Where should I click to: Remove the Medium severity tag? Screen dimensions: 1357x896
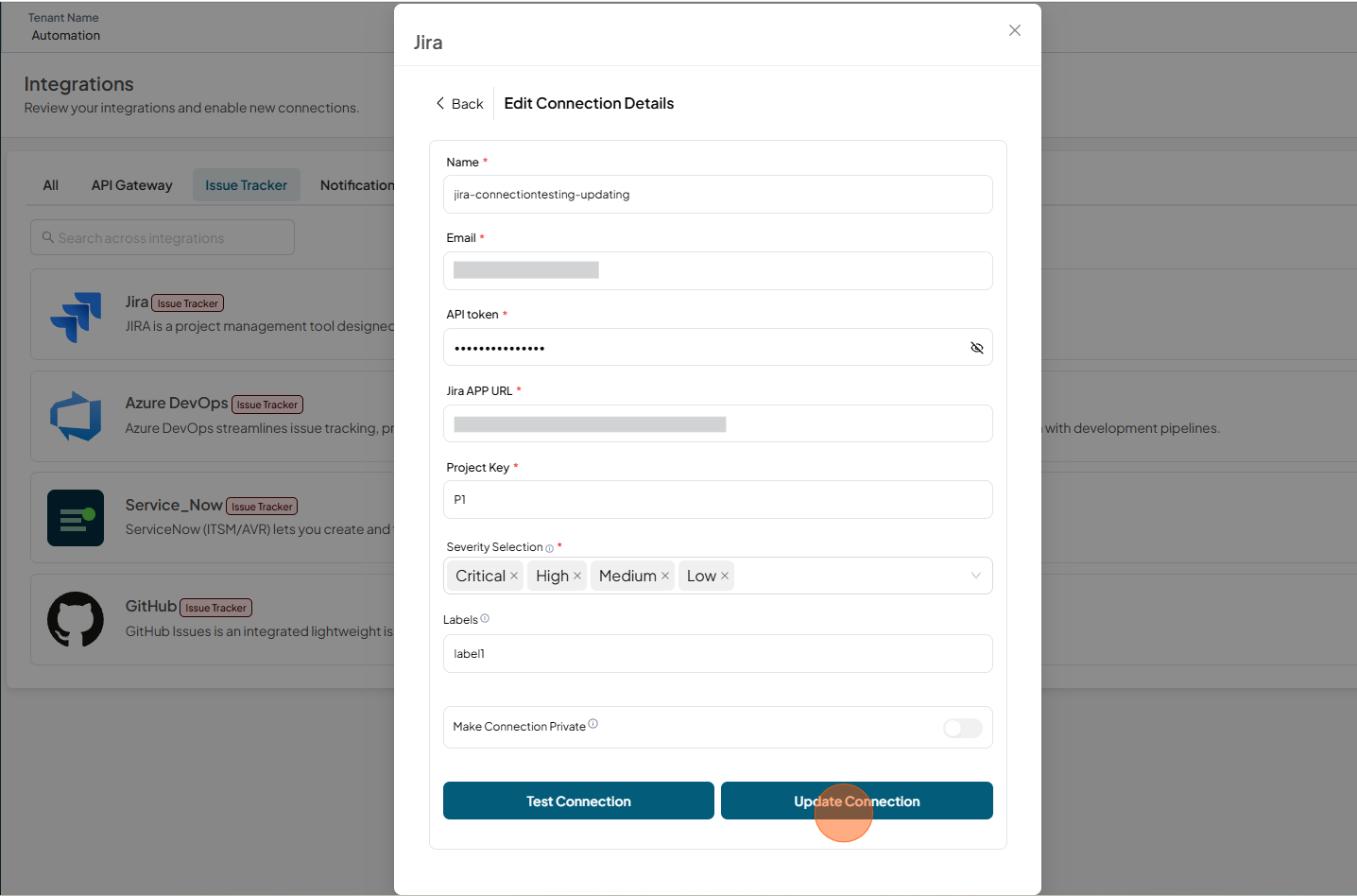coord(665,576)
